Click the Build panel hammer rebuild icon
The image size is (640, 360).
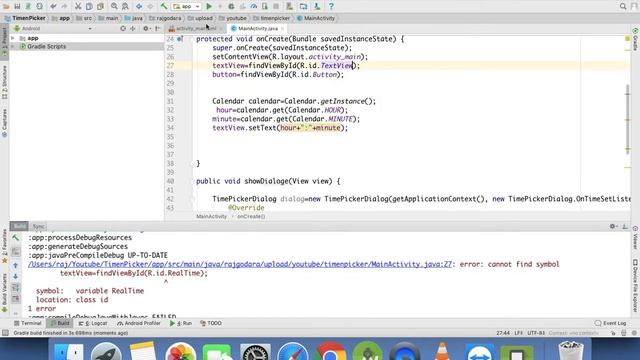click(16, 238)
